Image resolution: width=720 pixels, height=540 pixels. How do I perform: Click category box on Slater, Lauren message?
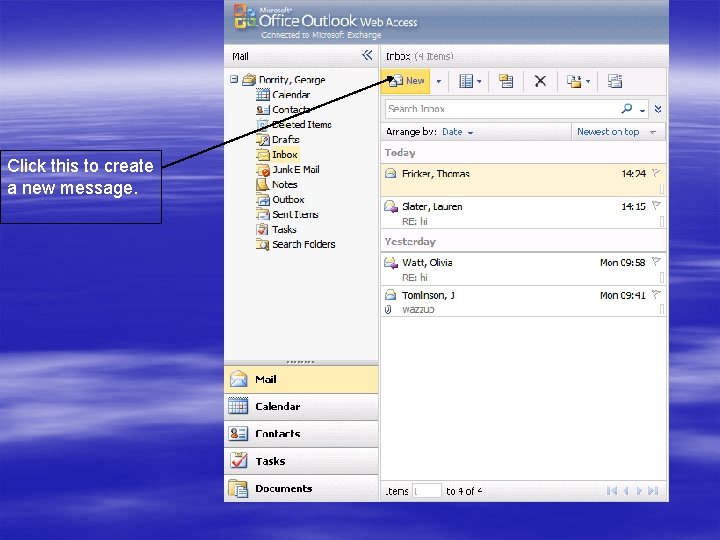[662, 221]
